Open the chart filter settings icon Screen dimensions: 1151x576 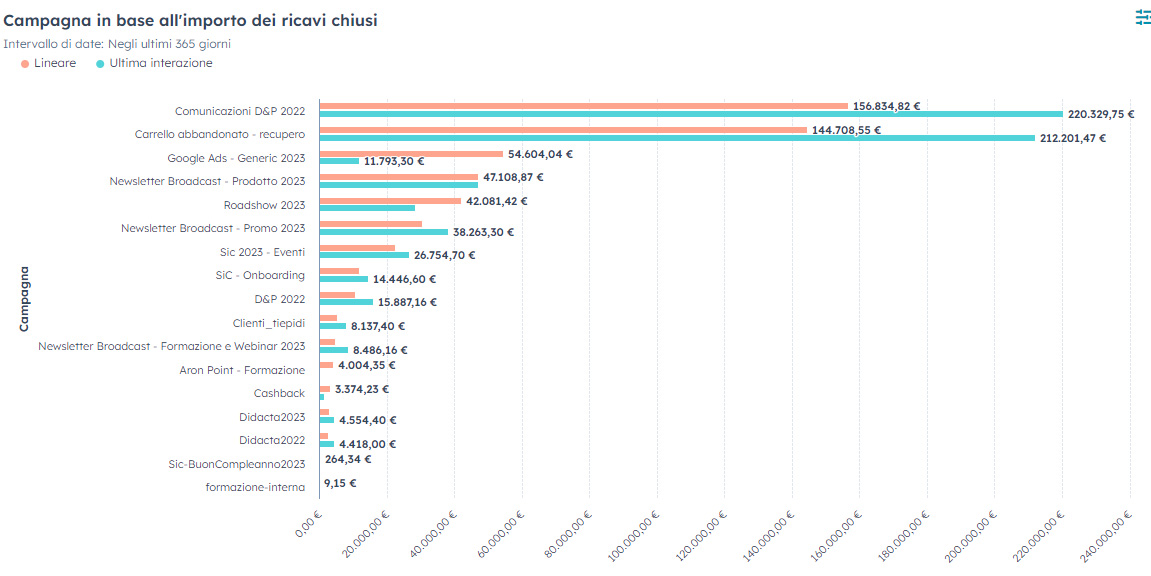click(x=1142, y=17)
